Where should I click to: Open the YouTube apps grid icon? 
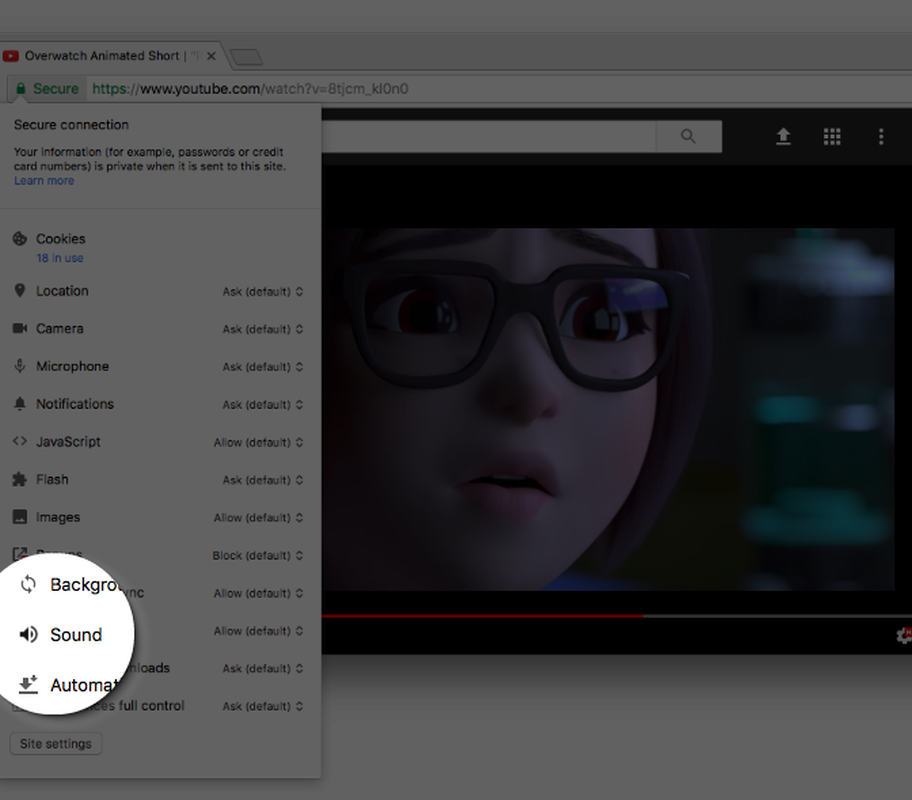point(832,137)
